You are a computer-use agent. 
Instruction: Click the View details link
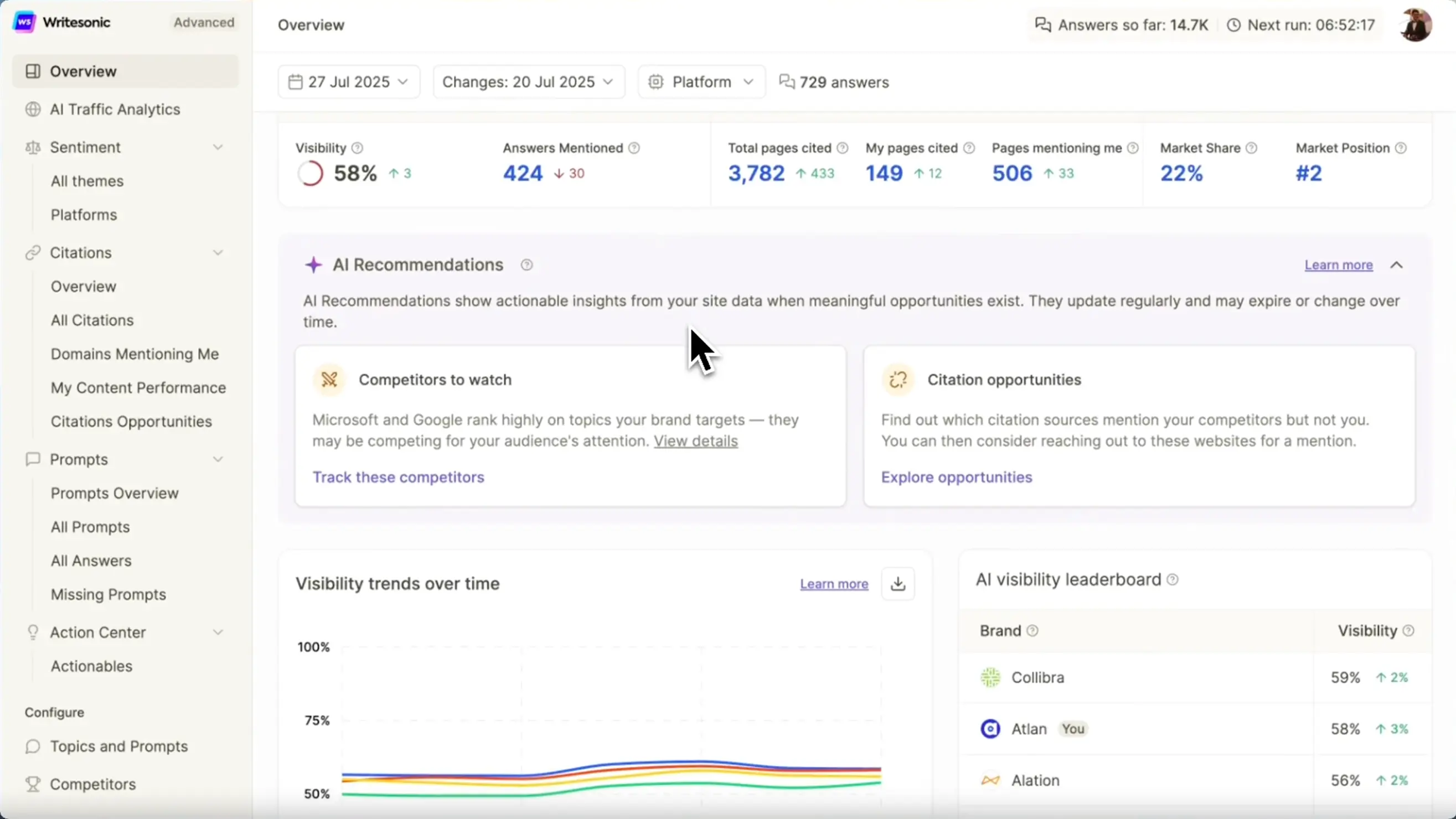(x=696, y=441)
